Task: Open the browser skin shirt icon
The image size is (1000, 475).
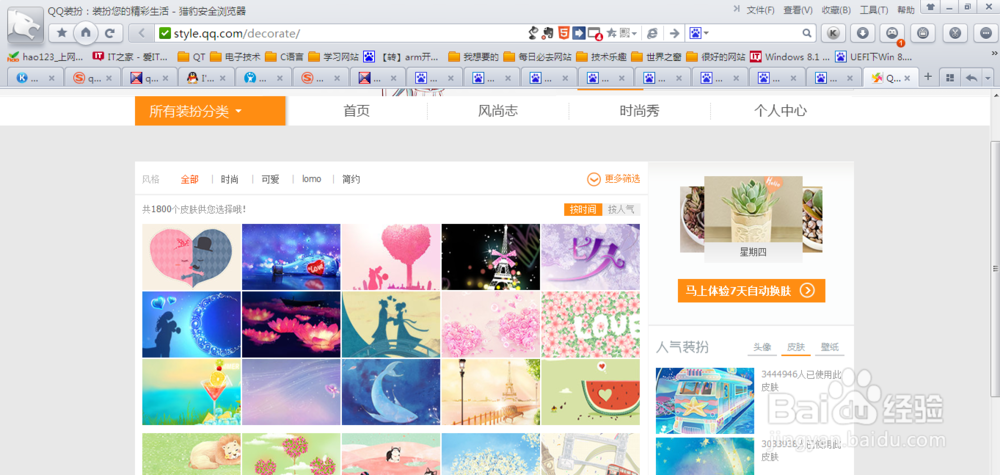Action: 930,8
